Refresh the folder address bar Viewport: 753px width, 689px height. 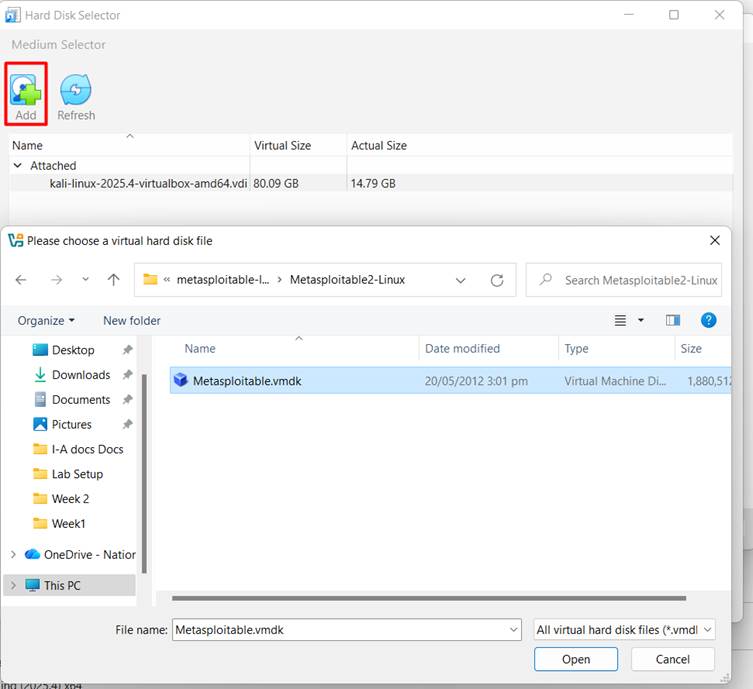497,280
